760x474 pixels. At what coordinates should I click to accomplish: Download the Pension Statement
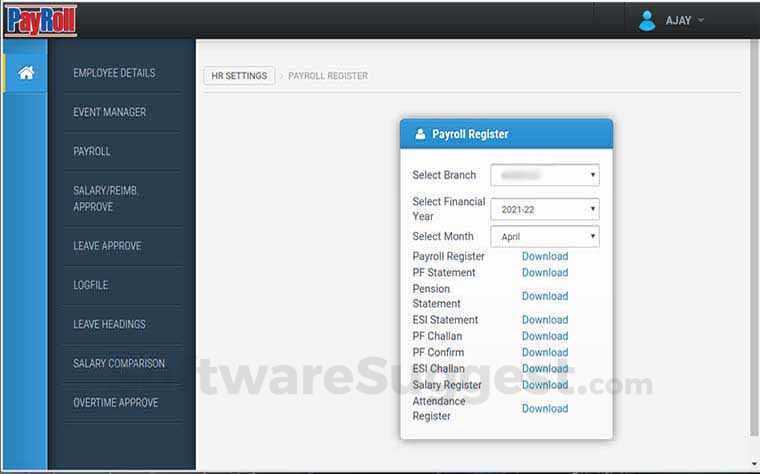click(x=545, y=296)
